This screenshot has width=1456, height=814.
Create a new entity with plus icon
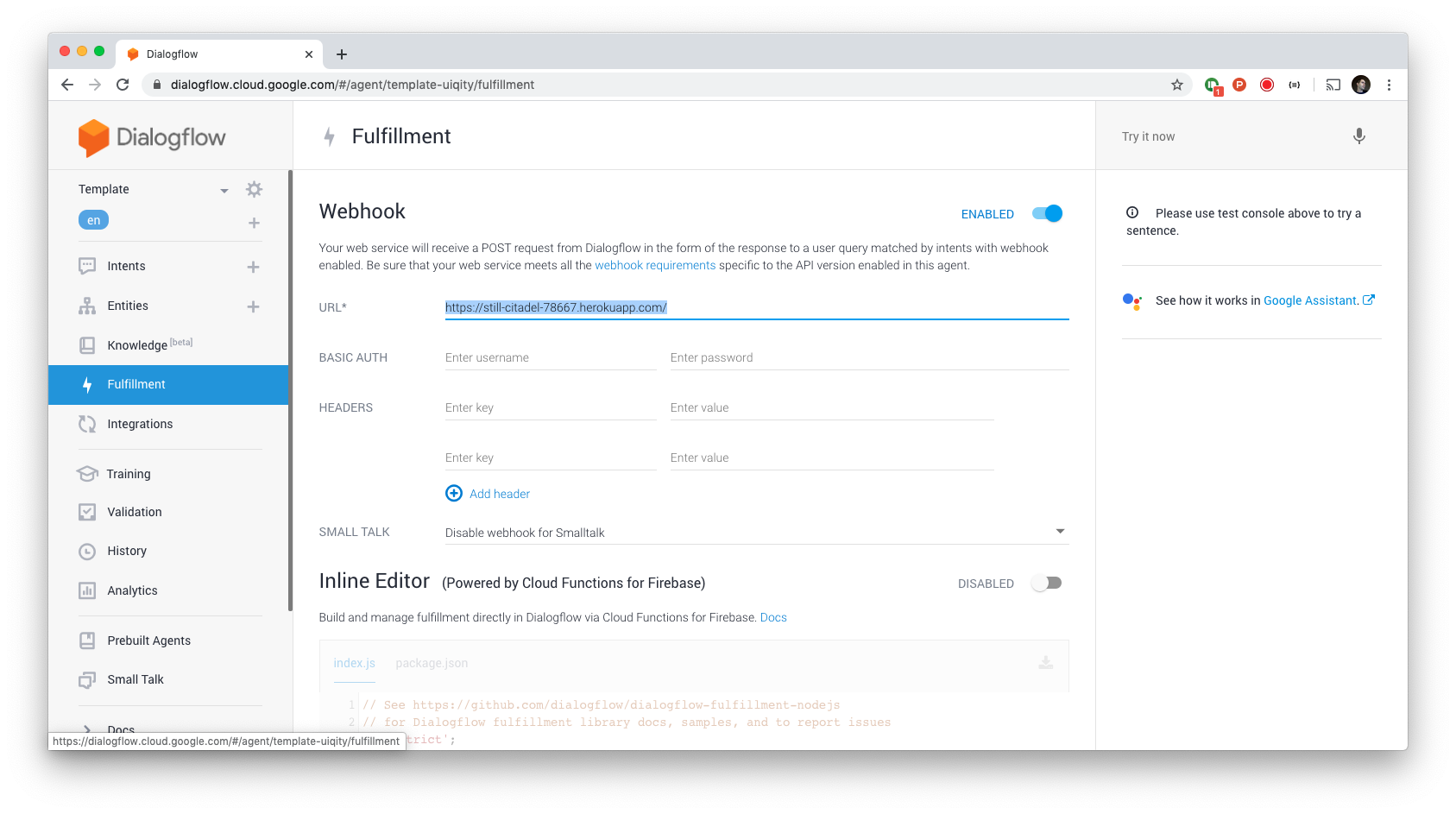(x=253, y=306)
